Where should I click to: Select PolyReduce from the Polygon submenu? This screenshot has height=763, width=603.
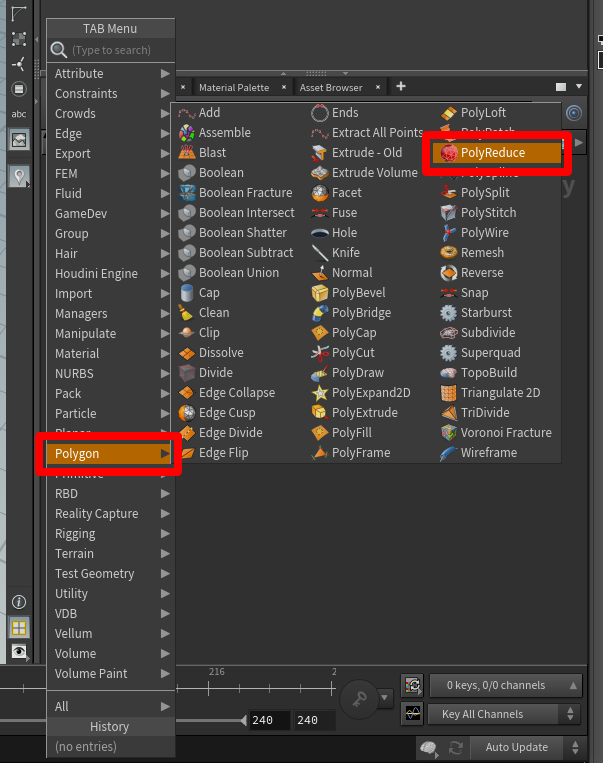click(x=492, y=153)
